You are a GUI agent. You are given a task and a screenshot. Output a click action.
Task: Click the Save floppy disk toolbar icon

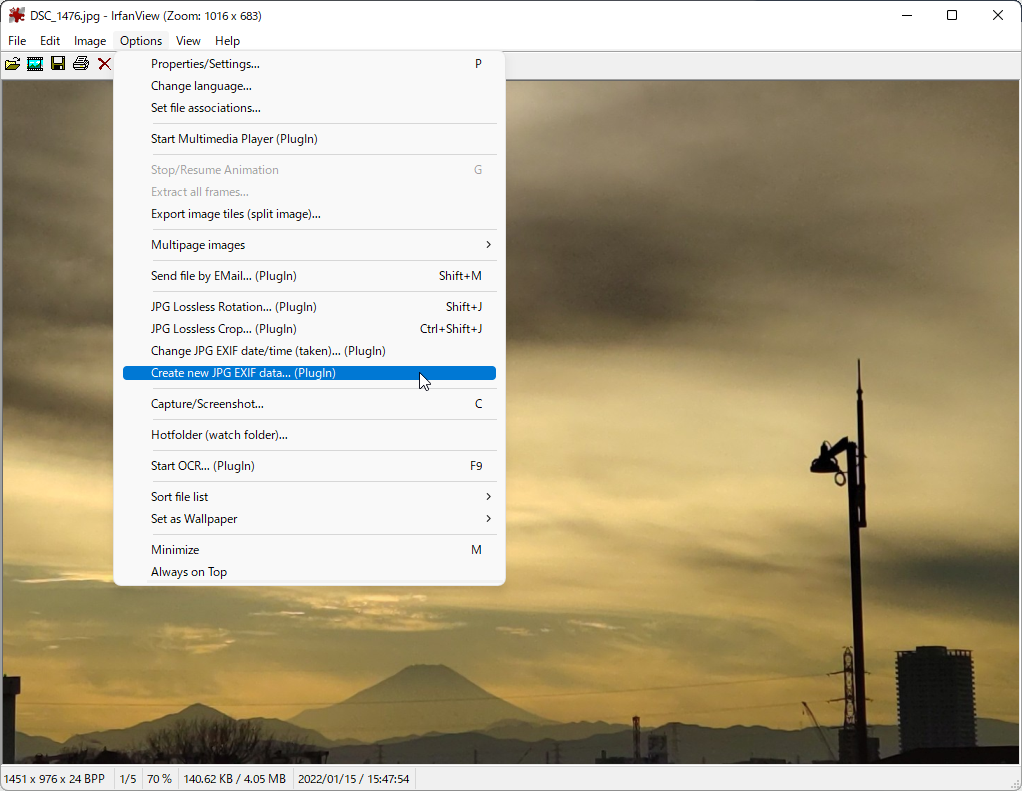click(x=58, y=64)
